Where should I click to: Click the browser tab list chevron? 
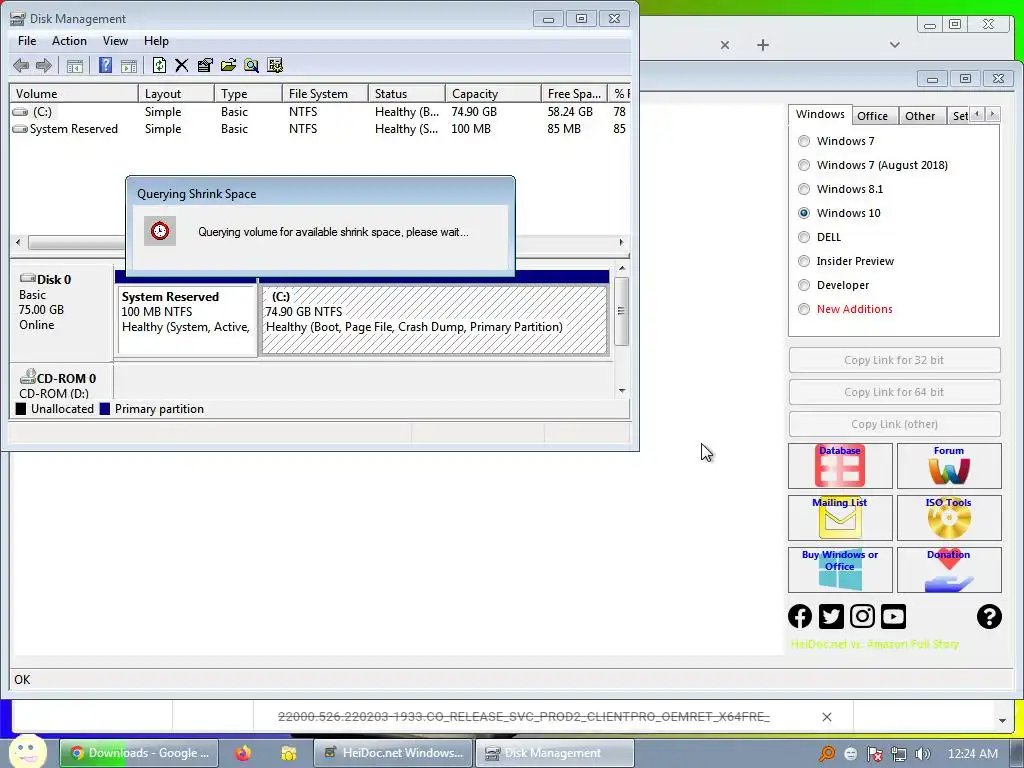(895, 45)
